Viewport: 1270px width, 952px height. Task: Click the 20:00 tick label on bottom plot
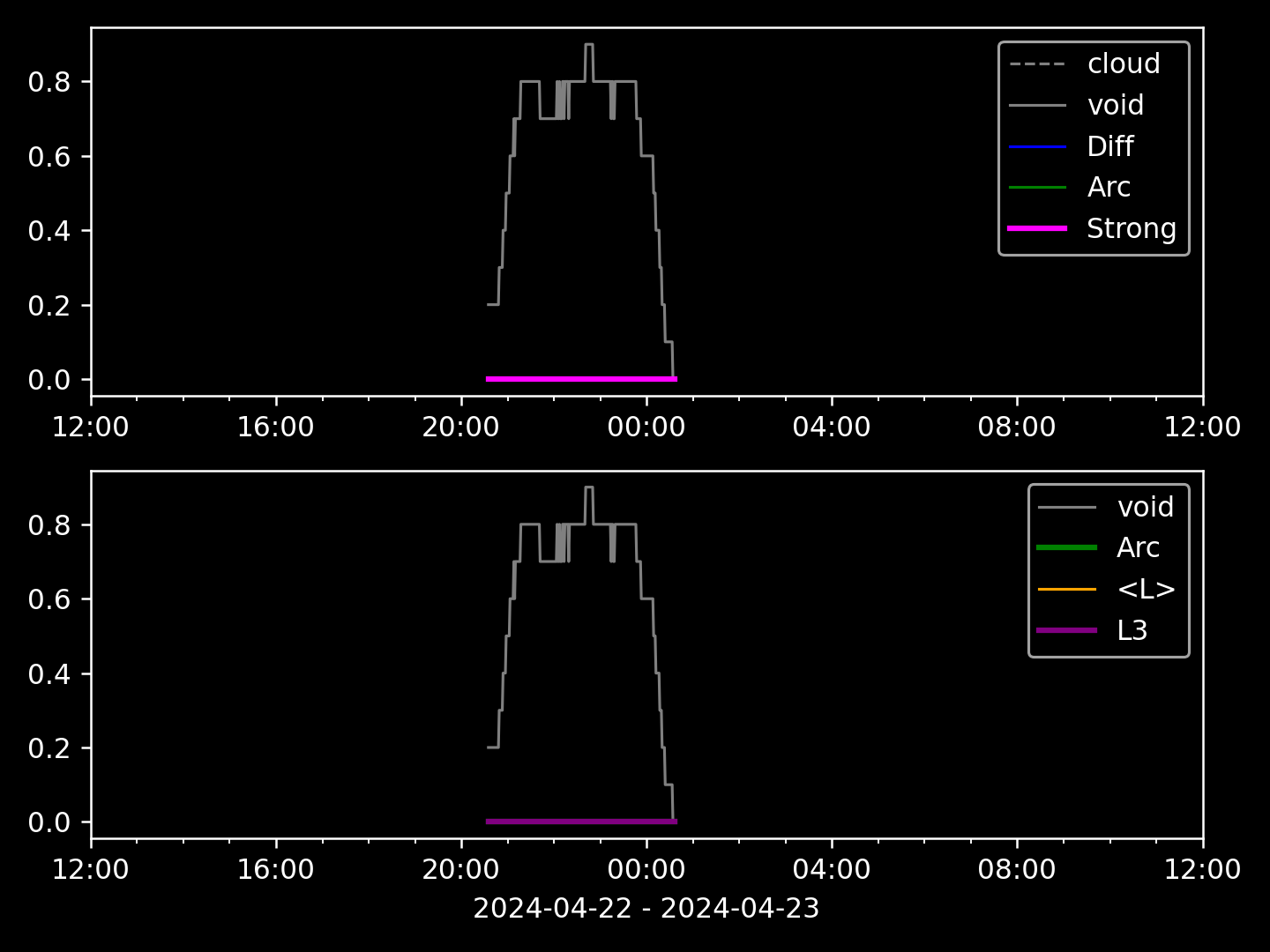(x=460, y=870)
